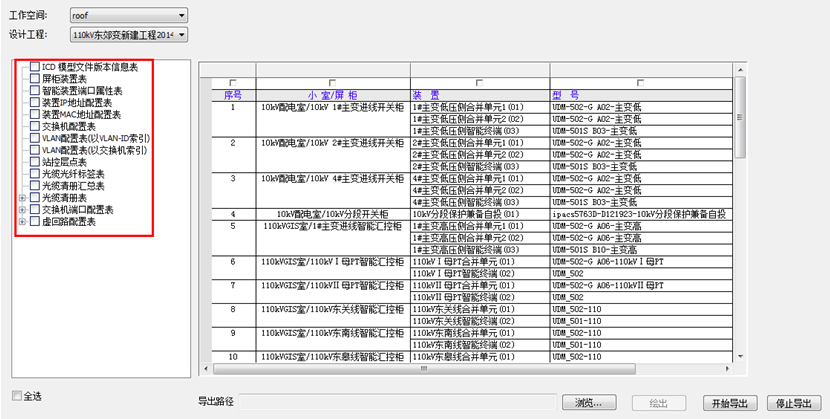Select 站控层点表 in the tree
Screen dimensions: 830x419
(64, 162)
